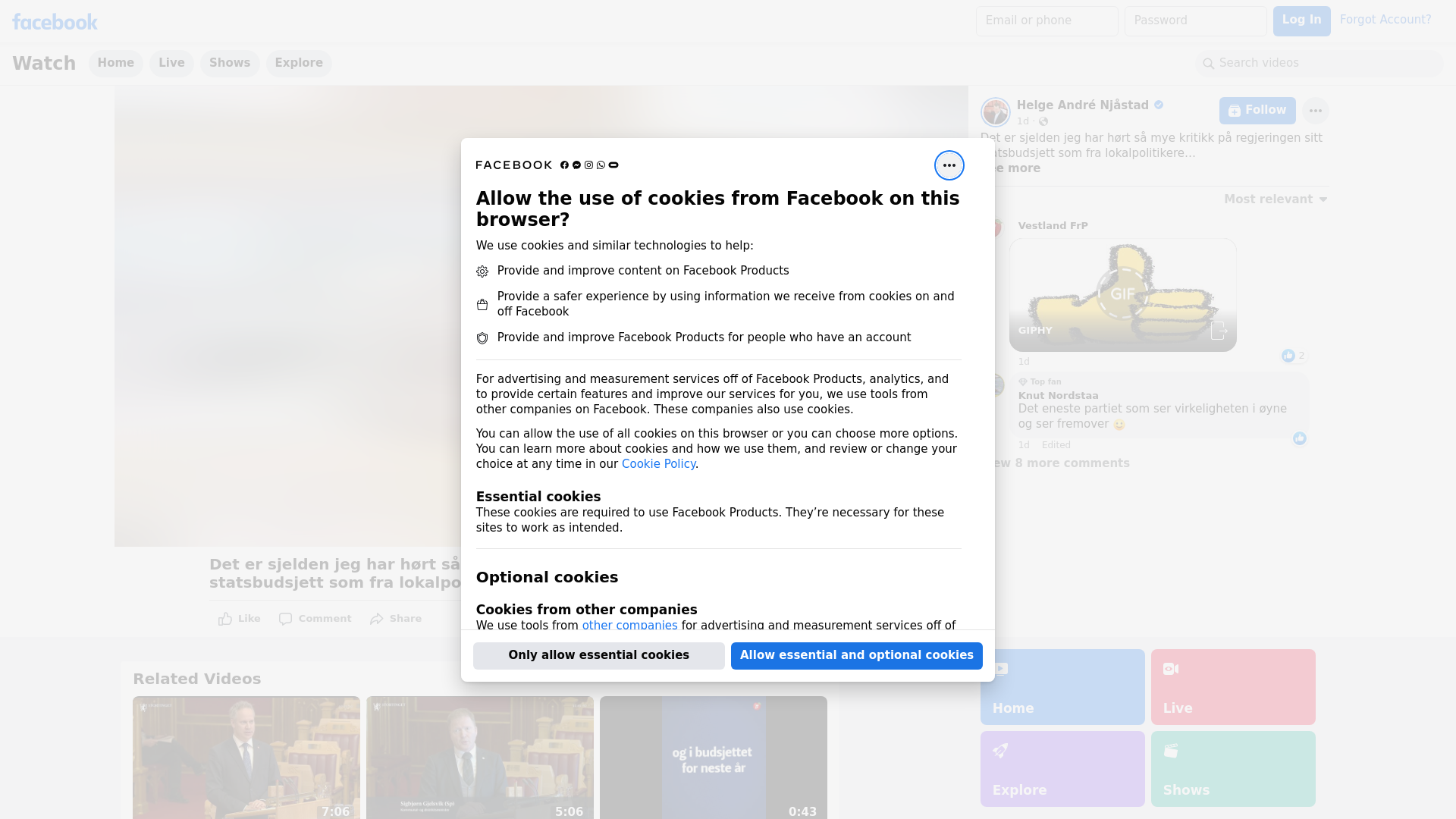
Task: Click the search magnifier icon in Search videos
Action: coord(1208,64)
